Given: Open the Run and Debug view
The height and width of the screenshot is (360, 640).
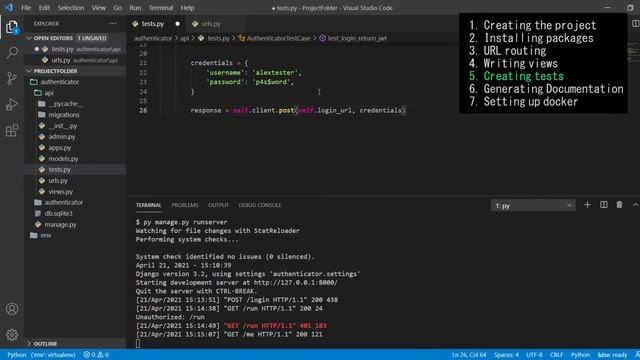Looking at the screenshot, I should pyautogui.click(x=12, y=104).
